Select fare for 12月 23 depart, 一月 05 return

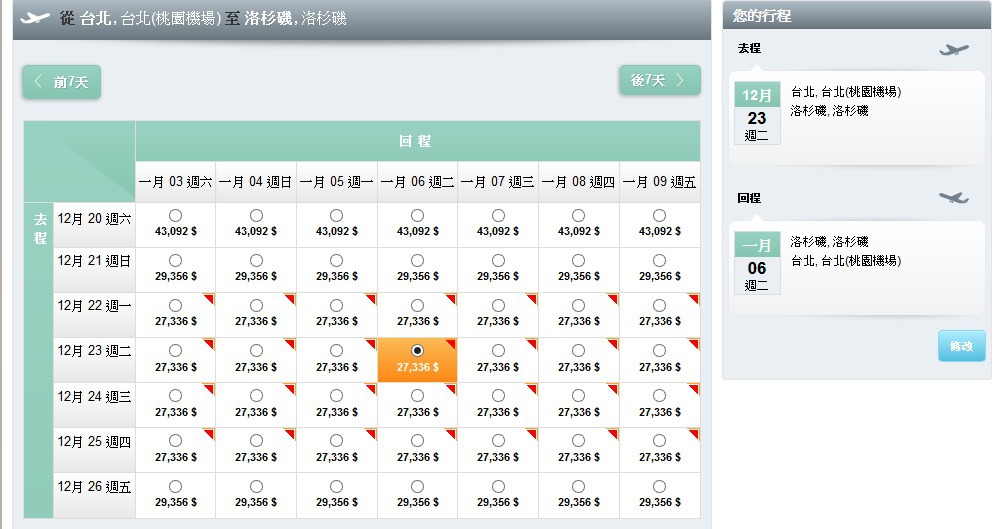(336, 350)
